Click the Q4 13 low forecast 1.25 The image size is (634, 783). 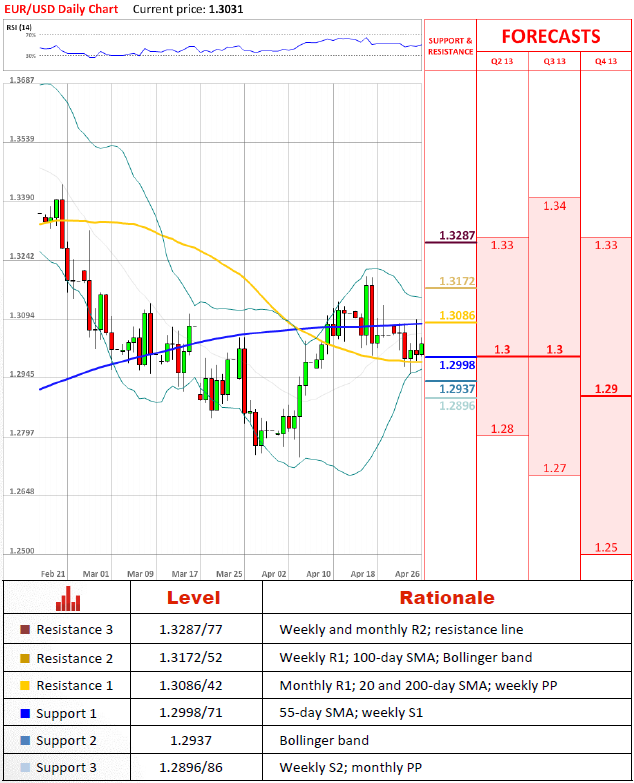(x=606, y=548)
